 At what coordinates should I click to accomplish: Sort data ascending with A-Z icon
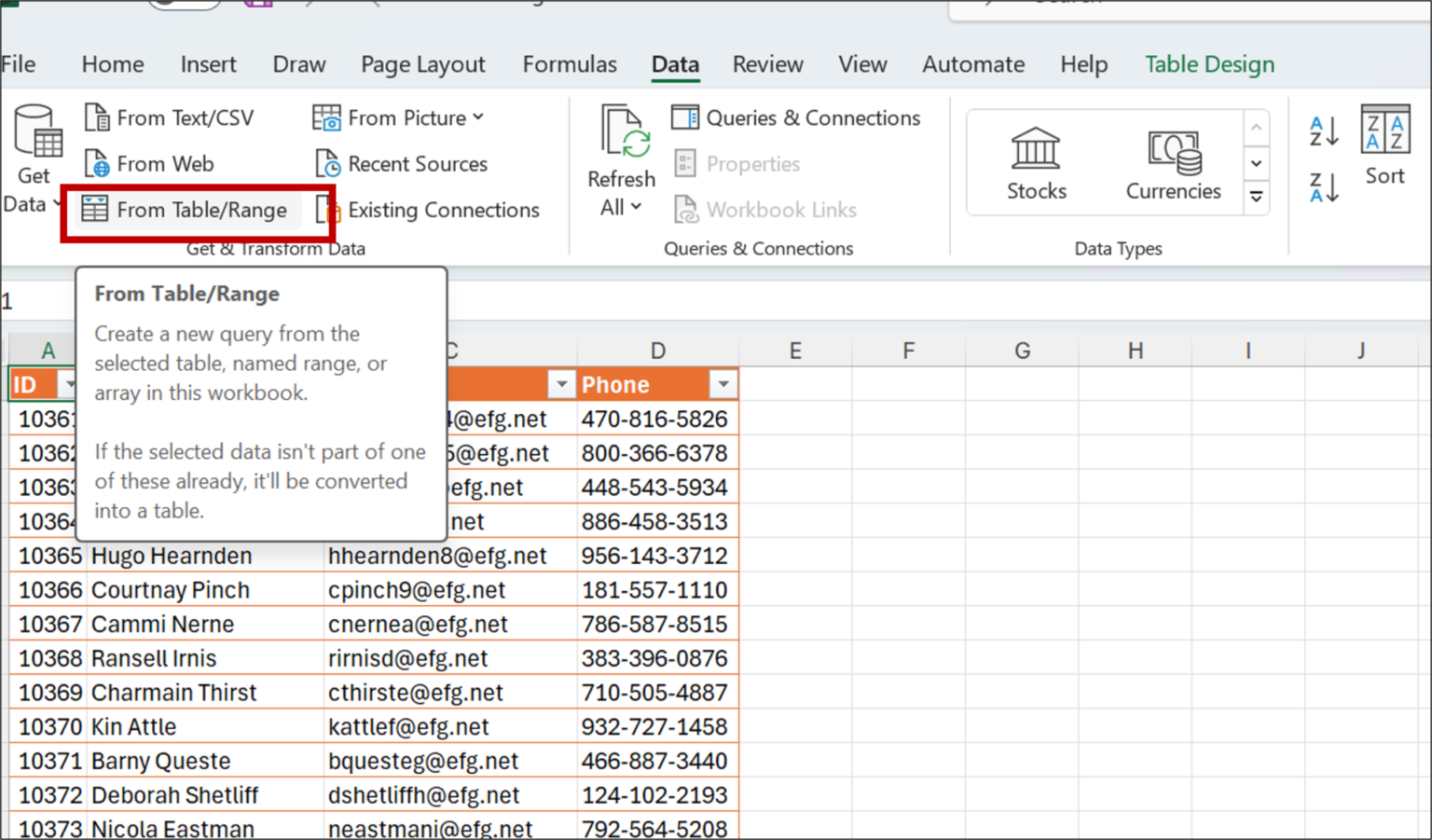click(1323, 132)
